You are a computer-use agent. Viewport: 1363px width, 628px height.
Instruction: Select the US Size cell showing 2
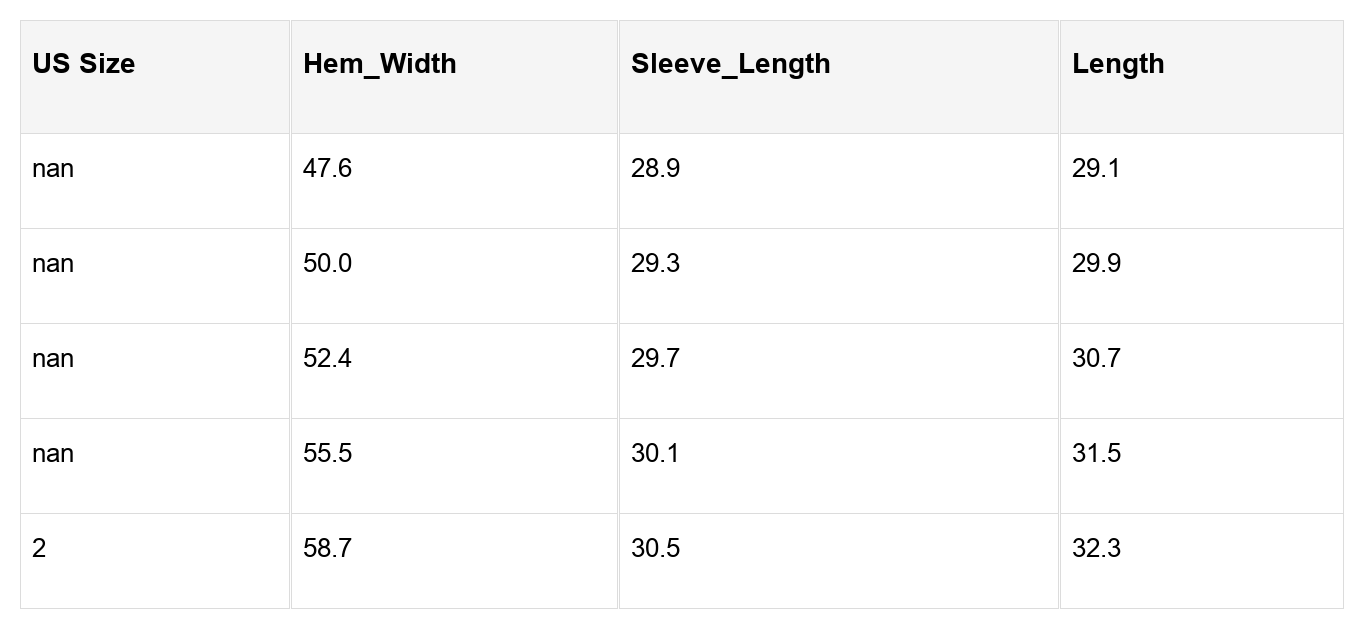tap(39, 549)
